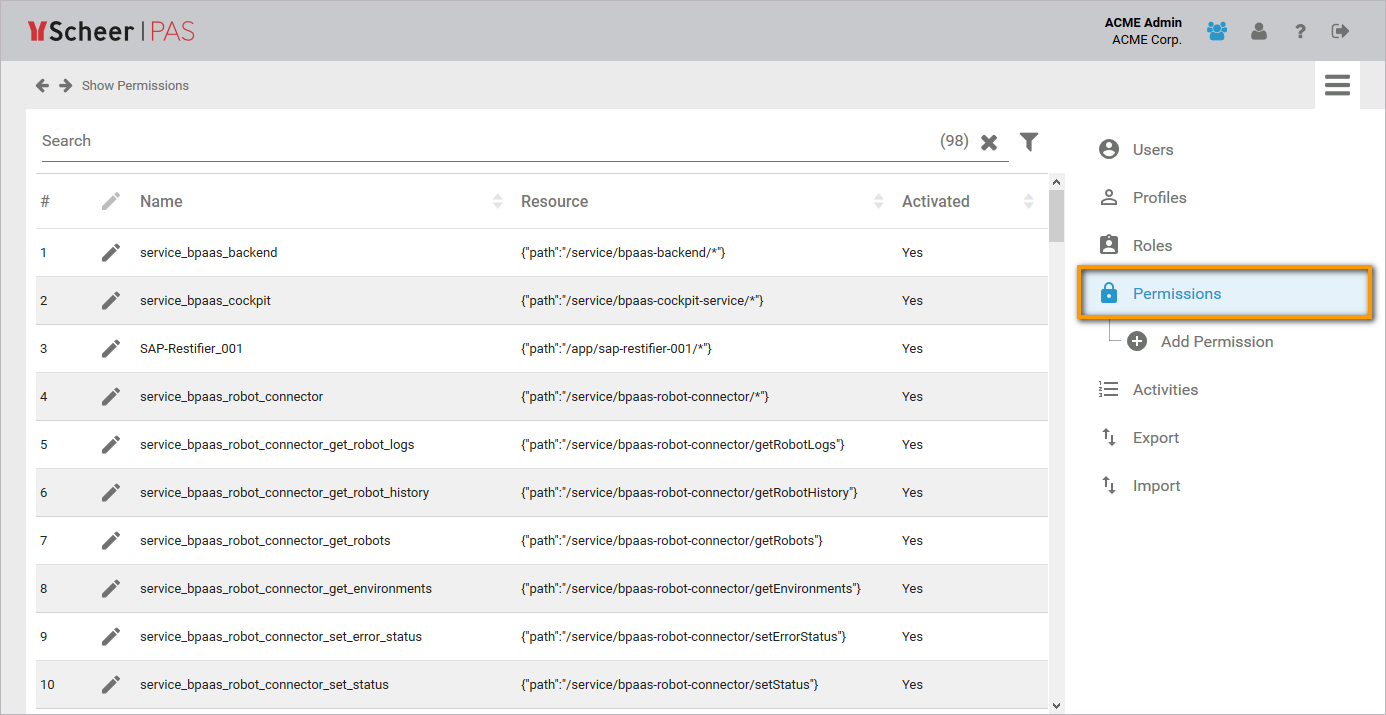
Task: Sort by Activated column sort arrows
Action: point(1028,202)
